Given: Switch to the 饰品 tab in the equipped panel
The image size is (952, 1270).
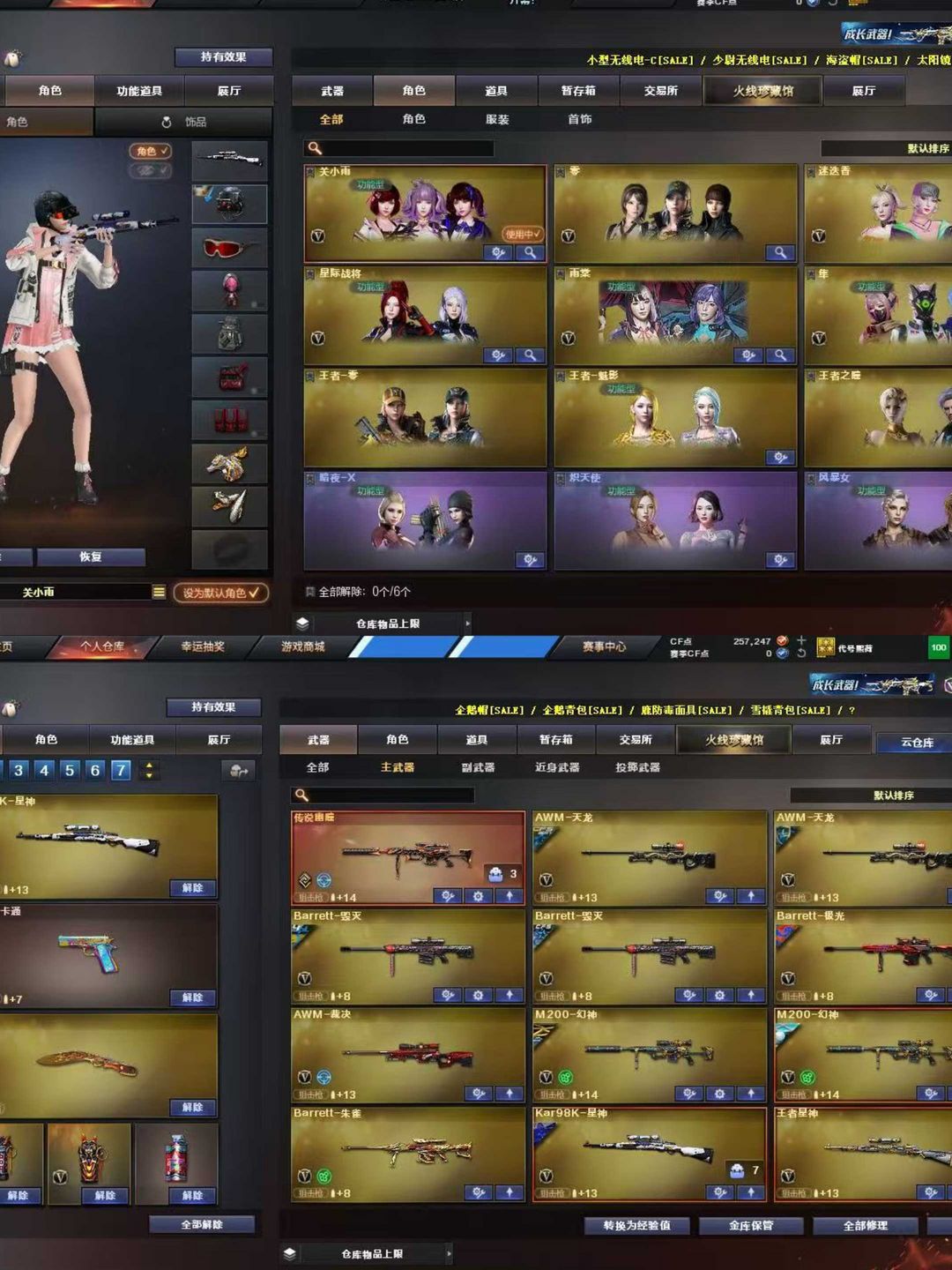Looking at the screenshot, I should click(184, 122).
